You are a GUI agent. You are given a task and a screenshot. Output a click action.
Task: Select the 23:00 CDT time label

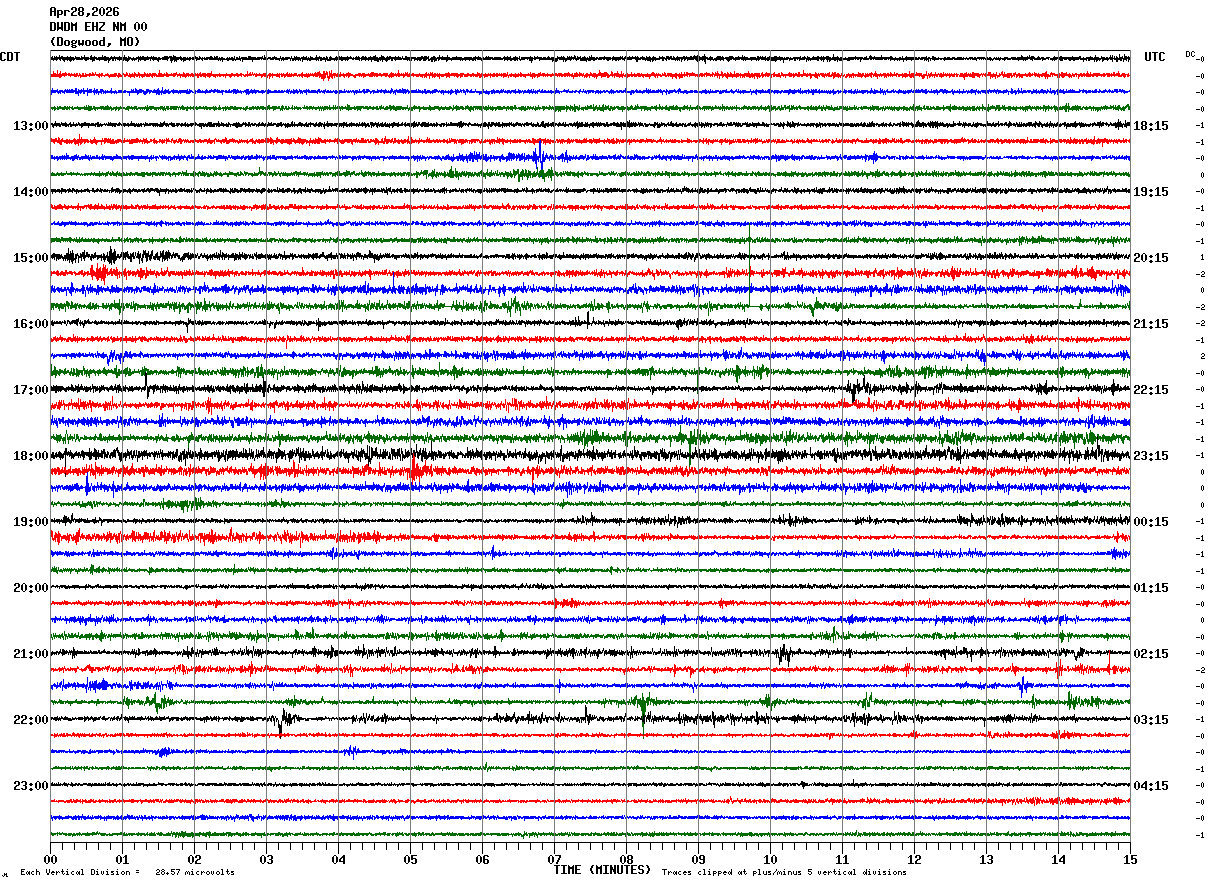pyautogui.click(x=31, y=786)
